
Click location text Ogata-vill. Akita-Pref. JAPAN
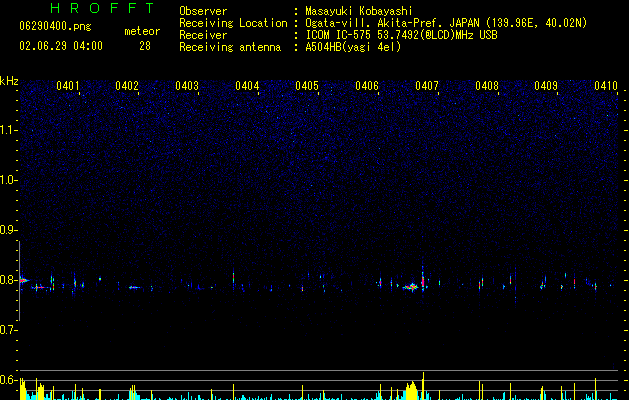[x=392, y=23]
